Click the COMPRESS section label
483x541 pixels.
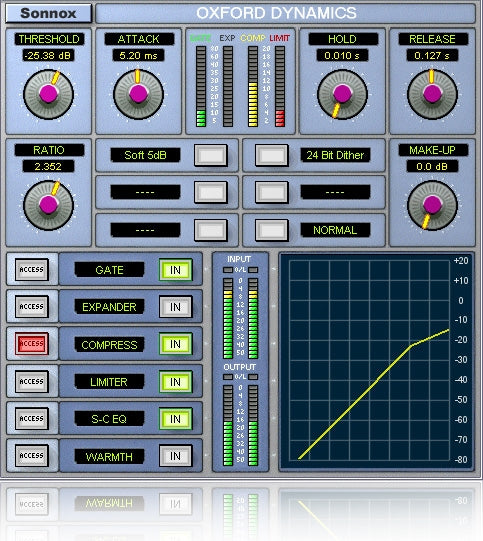109,344
